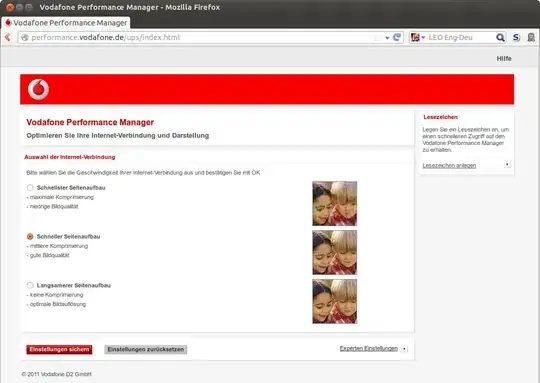The height and width of the screenshot is (383, 540).
Task: Click the site identity globe icon
Action: click(x=25, y=37)
